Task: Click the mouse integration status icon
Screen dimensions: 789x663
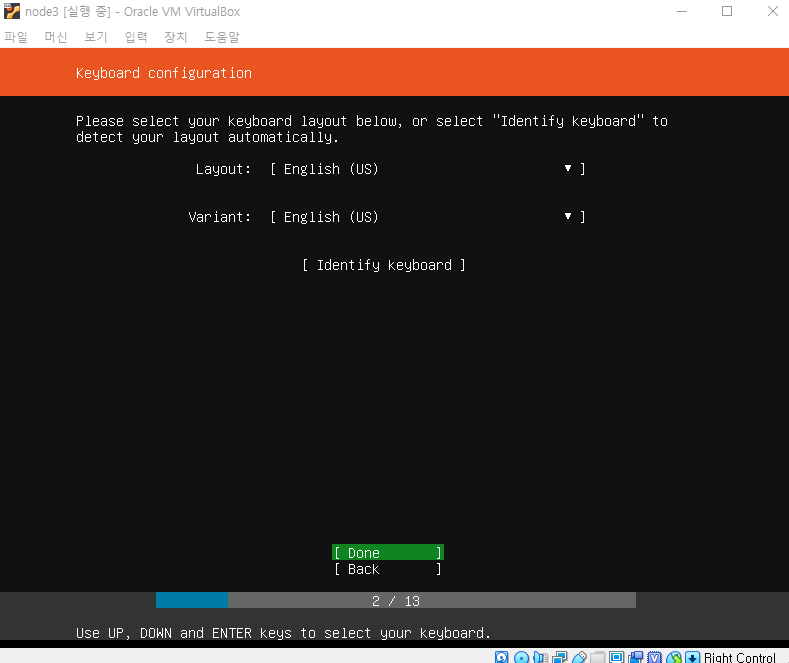Action: (674, 657)
